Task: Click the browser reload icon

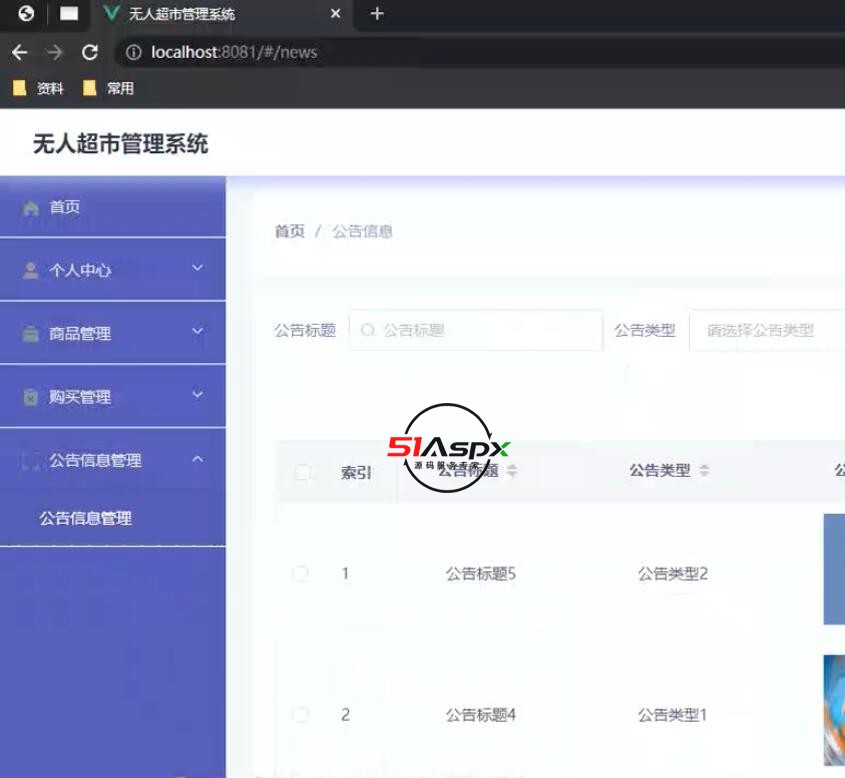Action: [x=90, y=52]
